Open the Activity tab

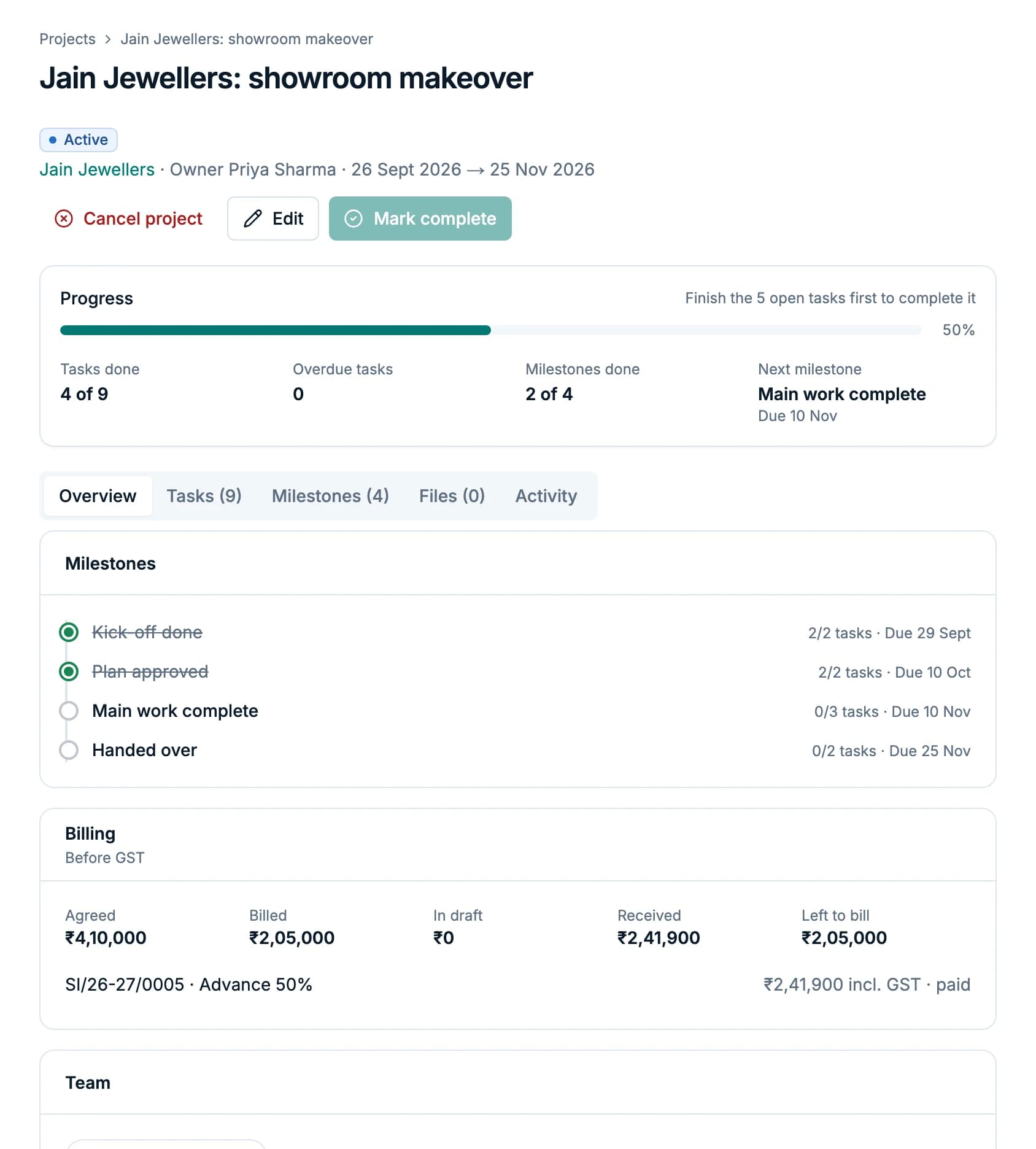546,496
